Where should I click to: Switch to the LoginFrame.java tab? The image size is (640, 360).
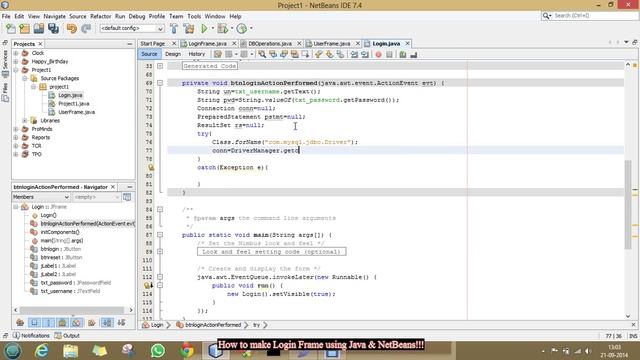coord(208,44)
